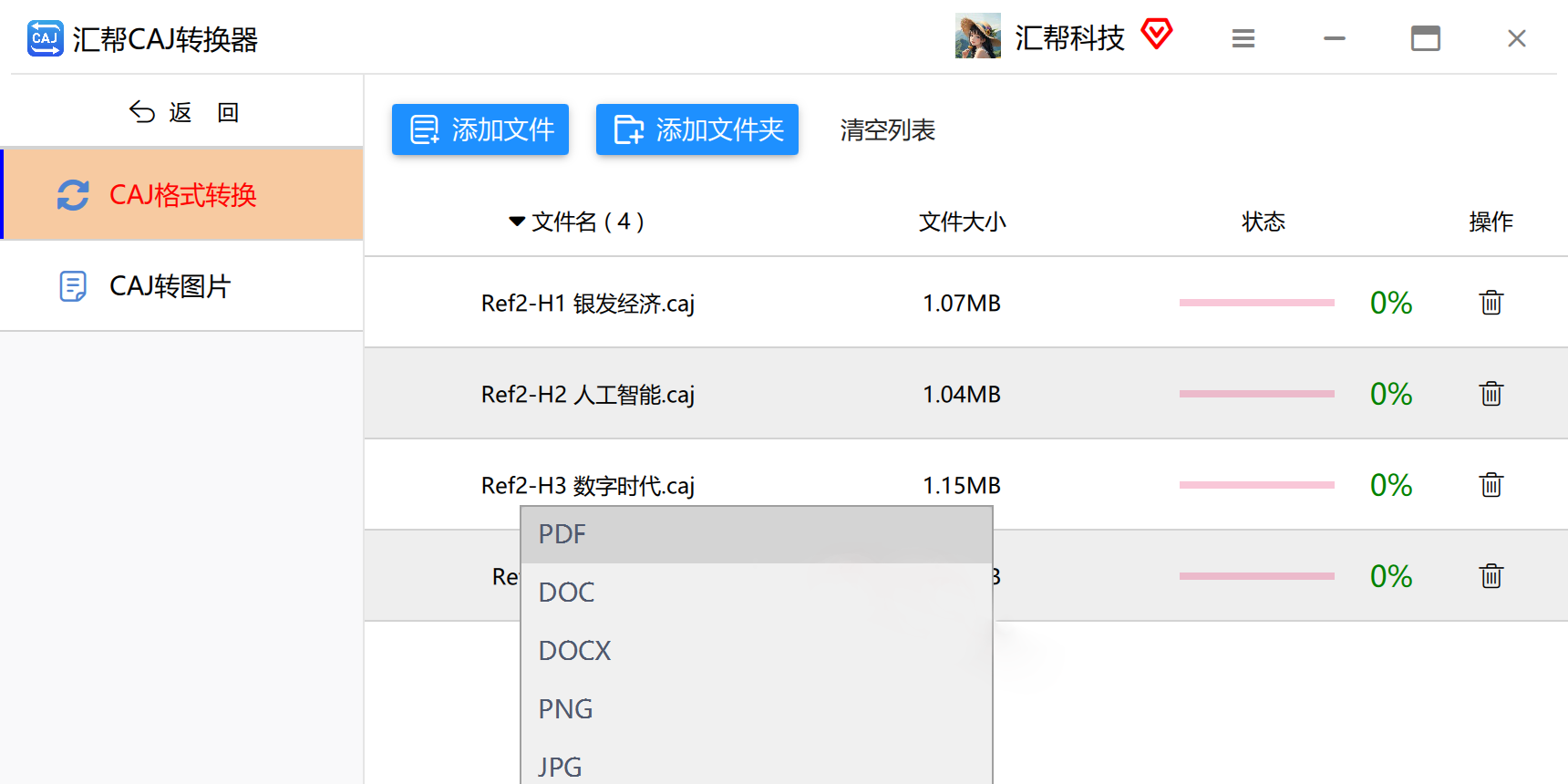Click the 汇帮CAJ转换器 app logo

45,38
